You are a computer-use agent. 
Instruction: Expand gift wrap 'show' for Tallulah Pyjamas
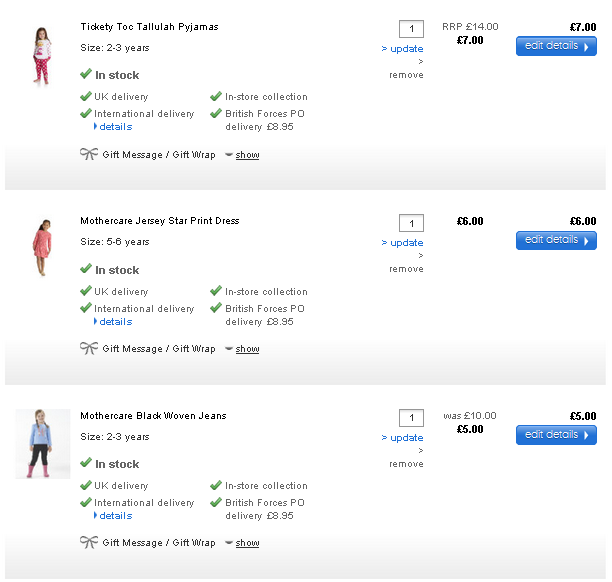(x=247, y=155)
